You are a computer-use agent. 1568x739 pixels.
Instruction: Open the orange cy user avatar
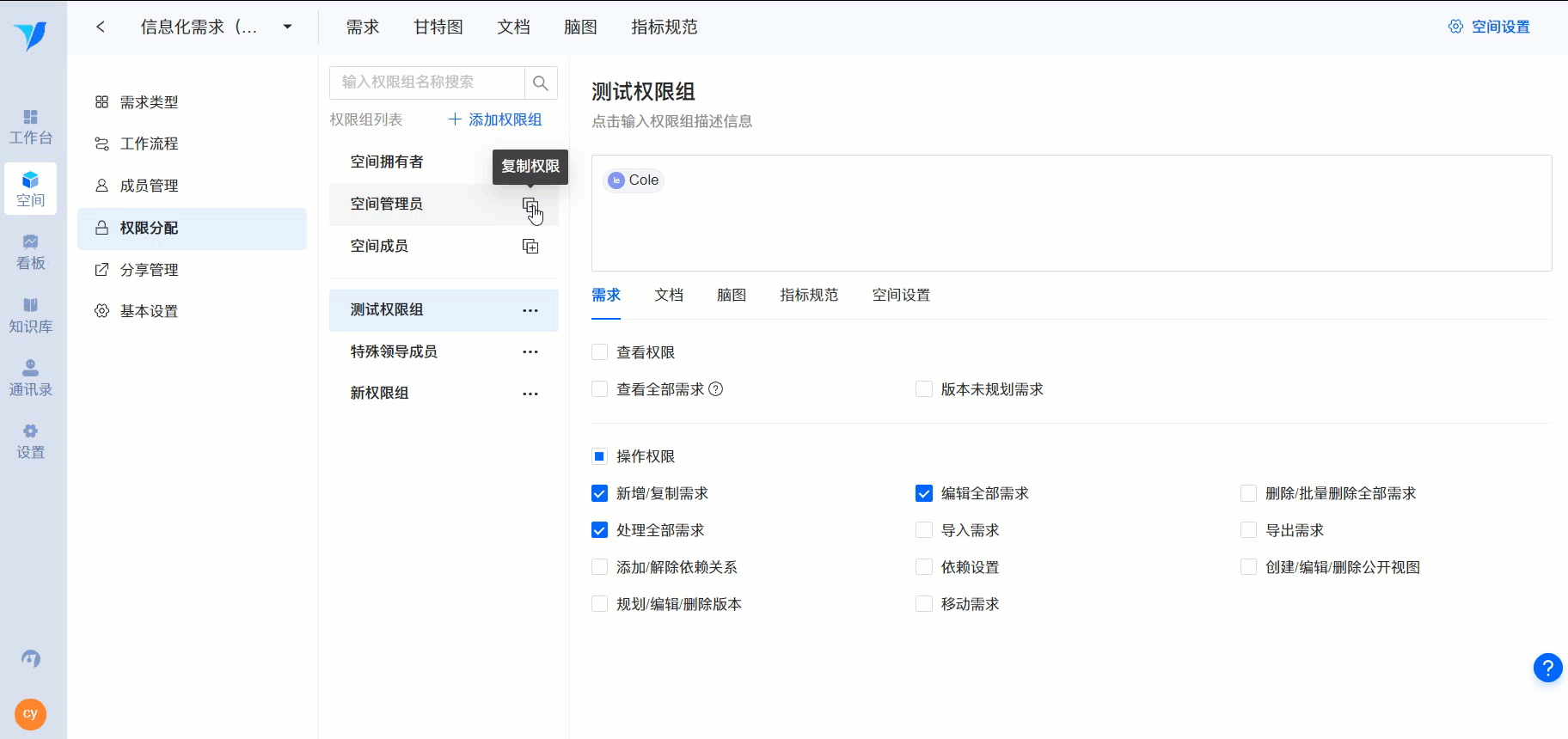point(31,714)
